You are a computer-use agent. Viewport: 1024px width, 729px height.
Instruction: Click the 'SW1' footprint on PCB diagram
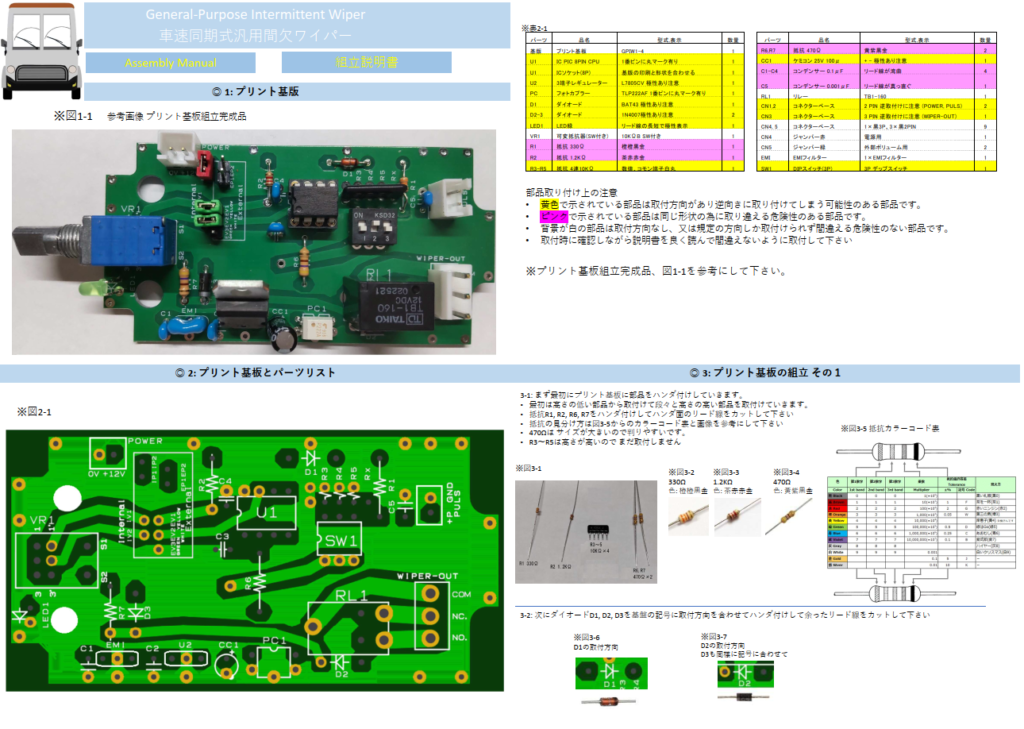pyautogui.click(x=339, y=540)
